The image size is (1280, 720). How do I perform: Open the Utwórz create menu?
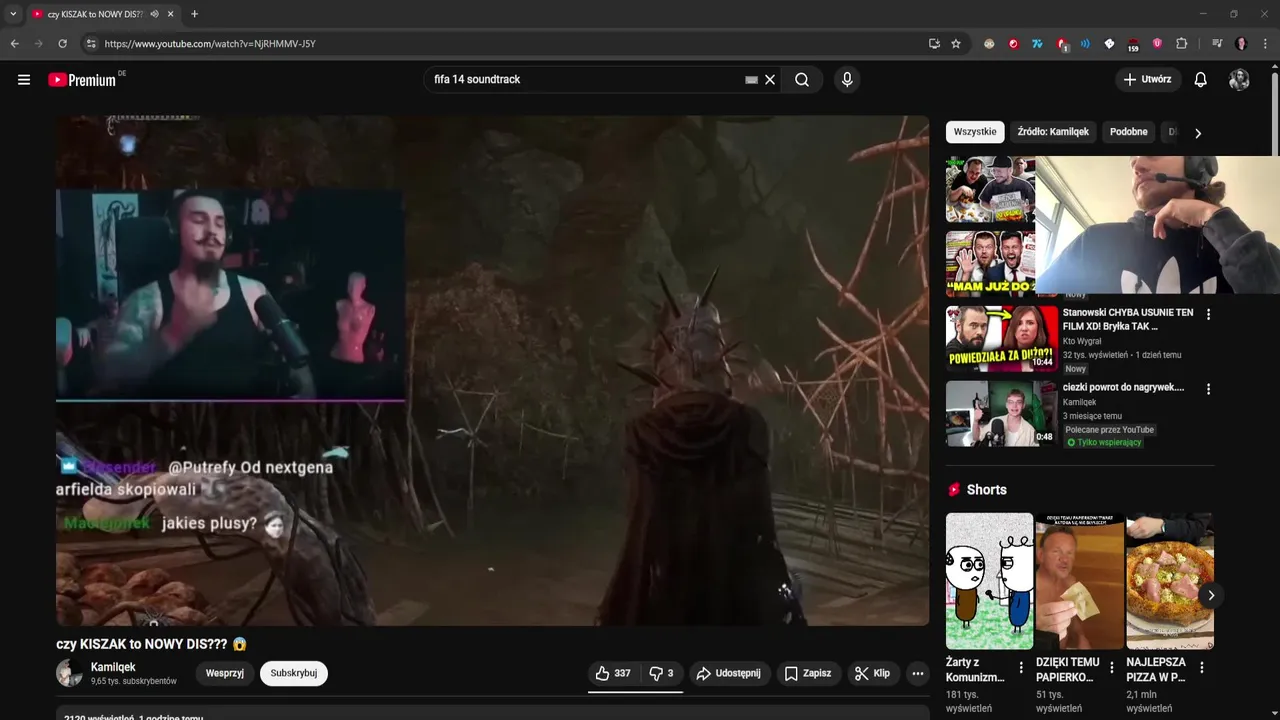coord(1148,80)
